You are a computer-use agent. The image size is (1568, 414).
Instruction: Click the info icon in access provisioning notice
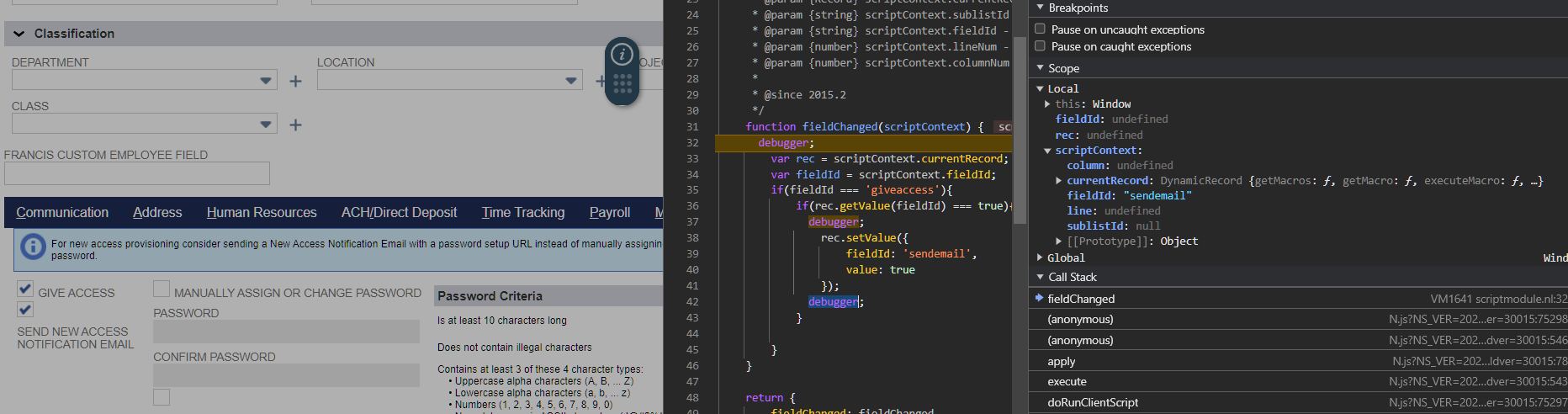pos(33,247)
